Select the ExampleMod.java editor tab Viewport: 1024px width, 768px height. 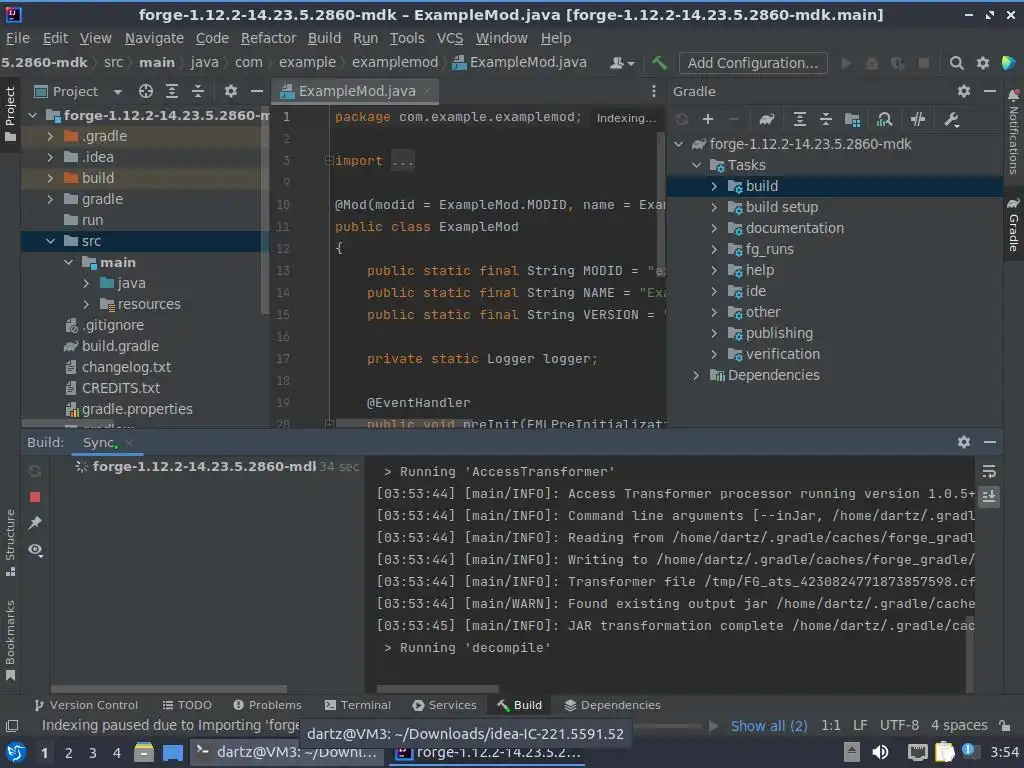click(357, 91)
